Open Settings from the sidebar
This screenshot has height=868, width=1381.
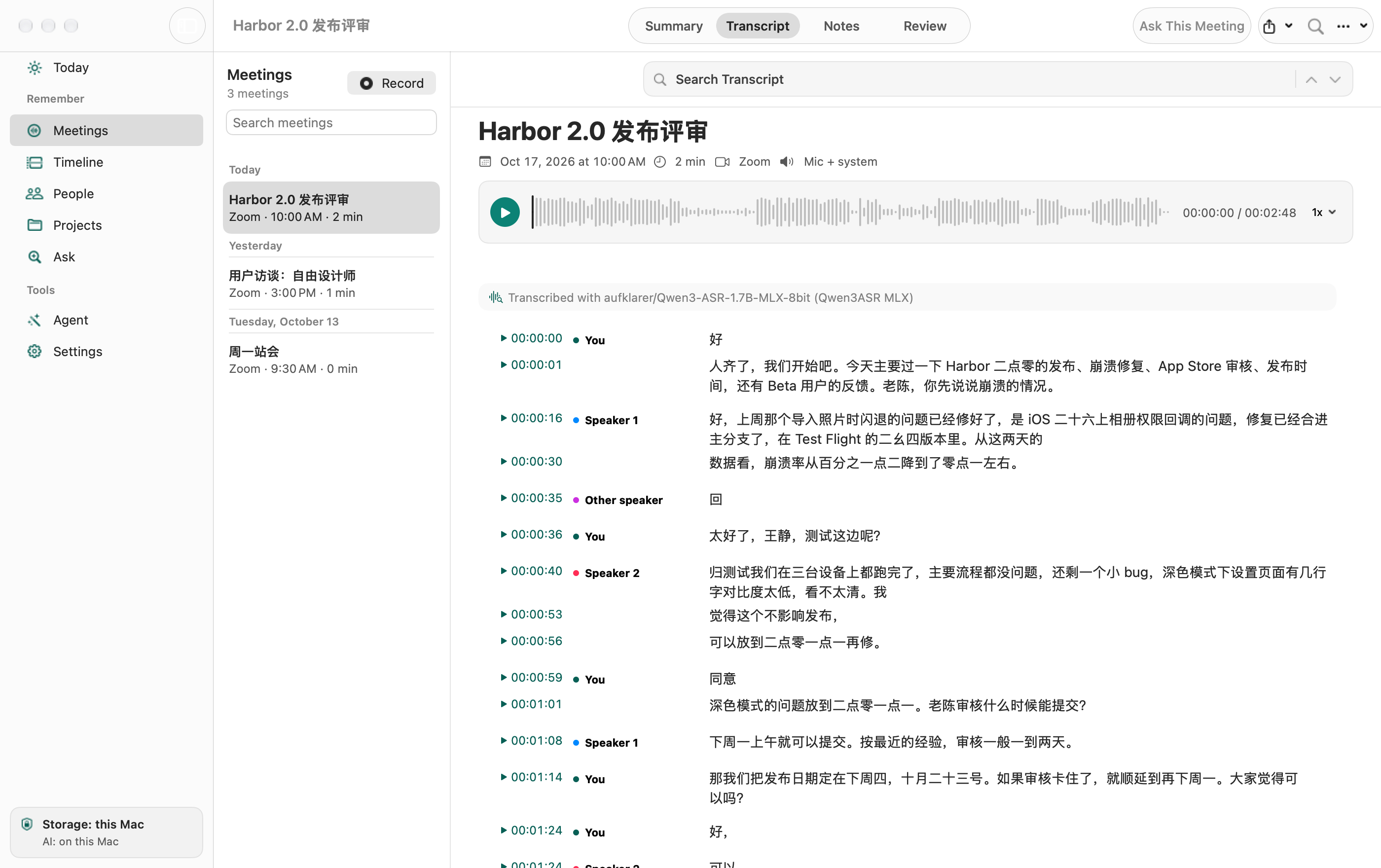106,351
